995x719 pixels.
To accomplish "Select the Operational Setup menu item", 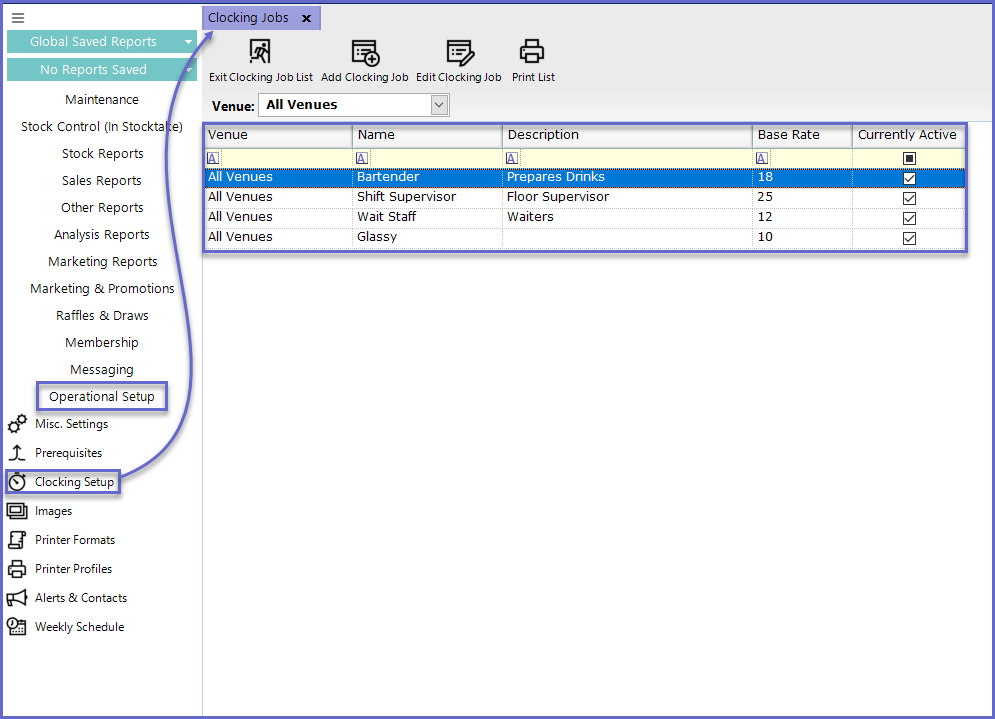I will point(102,397).
